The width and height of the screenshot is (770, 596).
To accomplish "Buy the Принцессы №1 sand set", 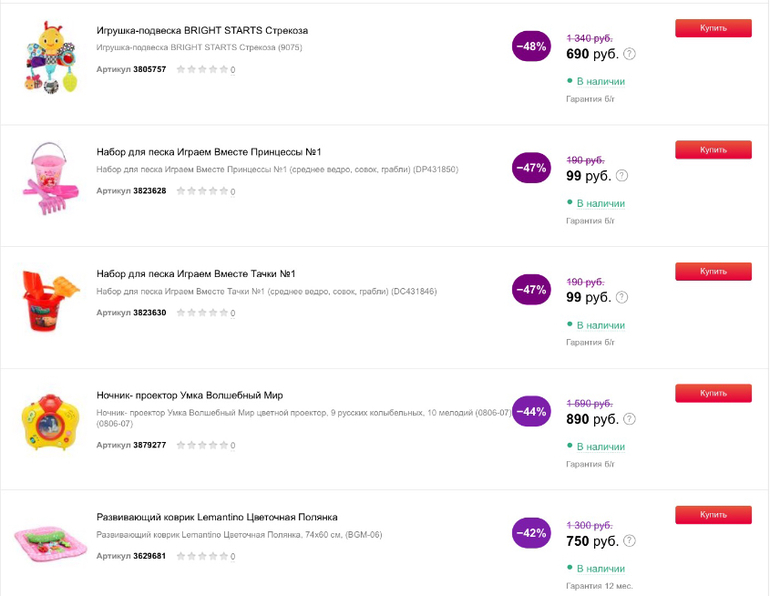I will click(x=713, y=150).
